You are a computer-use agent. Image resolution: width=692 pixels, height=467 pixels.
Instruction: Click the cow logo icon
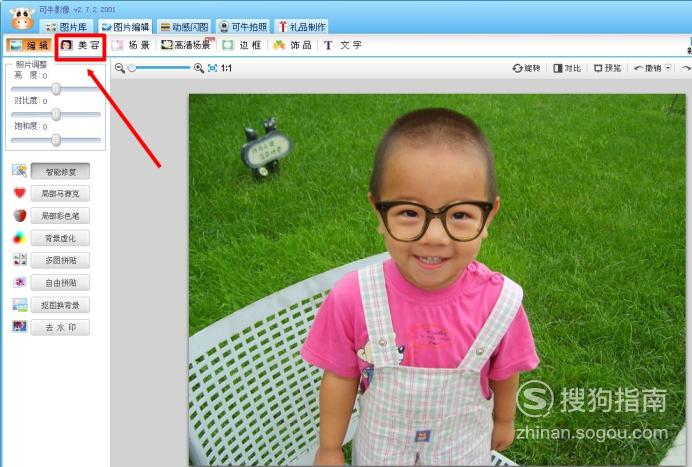coord(22,19)
